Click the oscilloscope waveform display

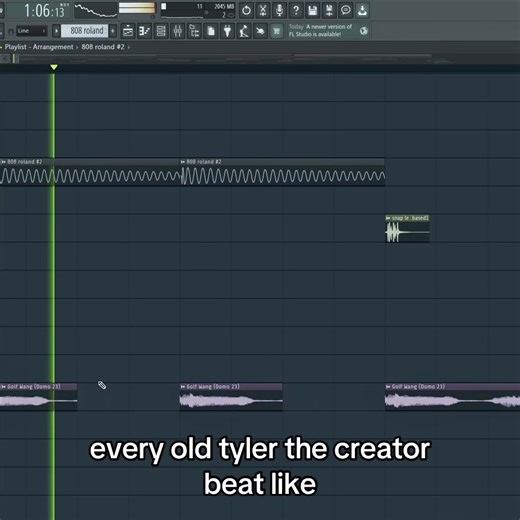point(96,10)
